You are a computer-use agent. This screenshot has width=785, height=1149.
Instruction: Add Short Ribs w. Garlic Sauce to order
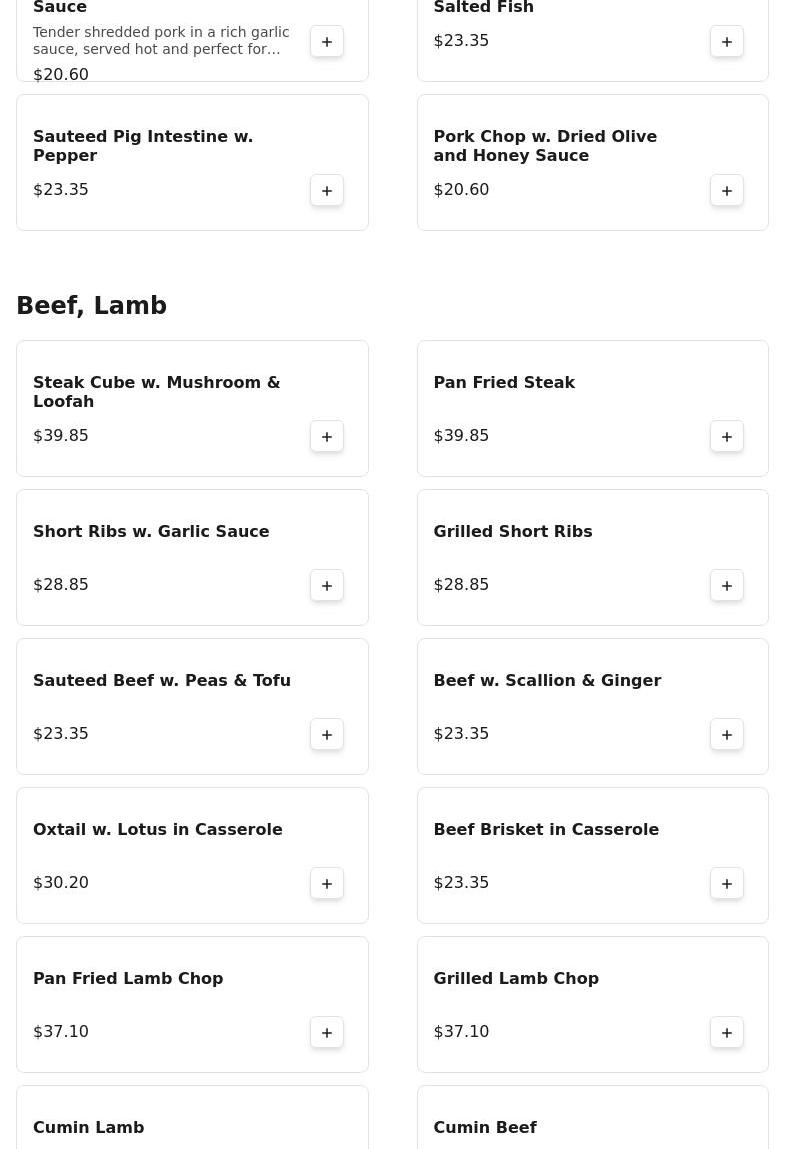327,585
